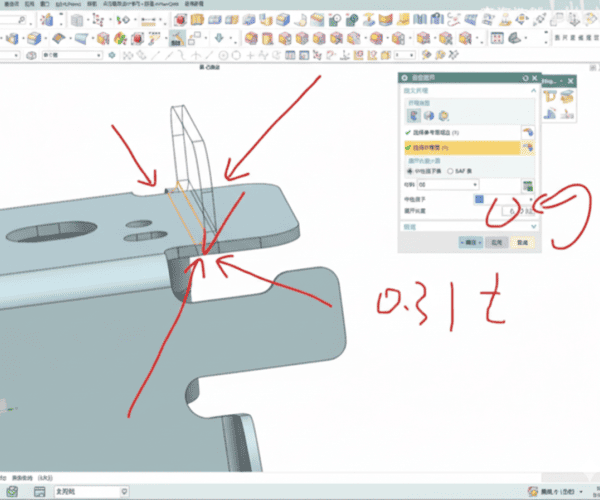
Task: Click the face-selection icon on the first select row
Action: [527, 133]
